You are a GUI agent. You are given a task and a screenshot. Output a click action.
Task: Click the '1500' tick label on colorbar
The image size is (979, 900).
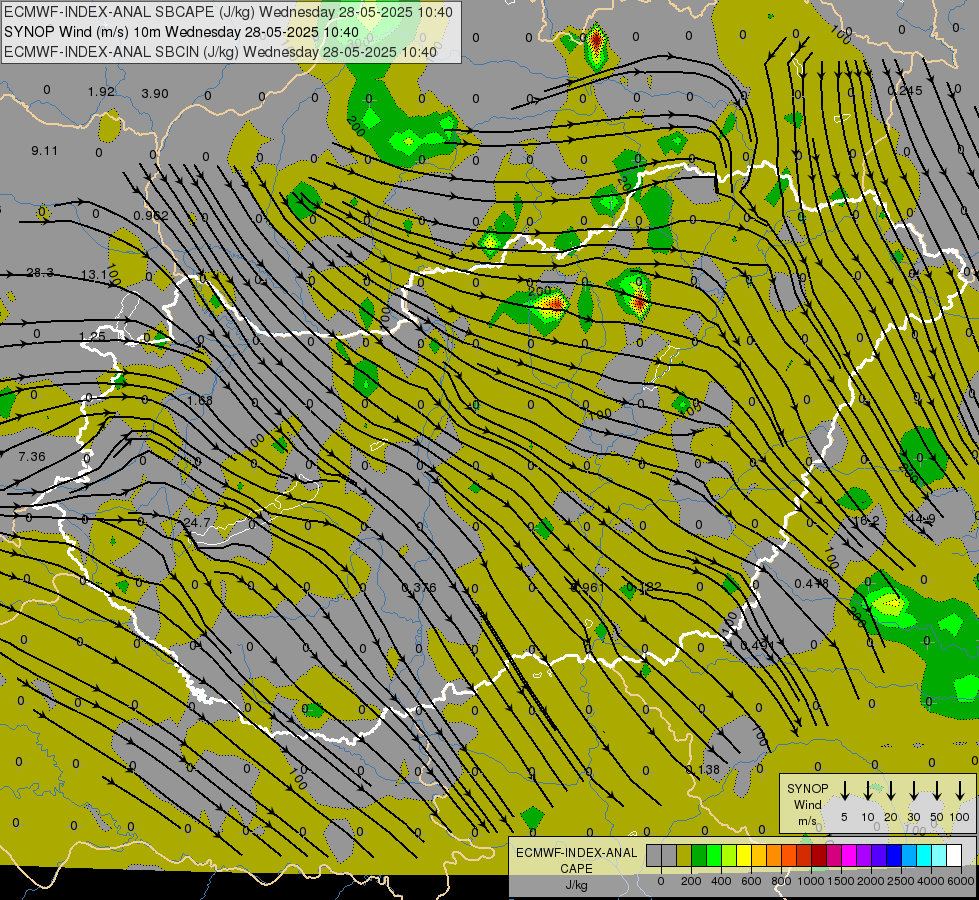[841, 881]
